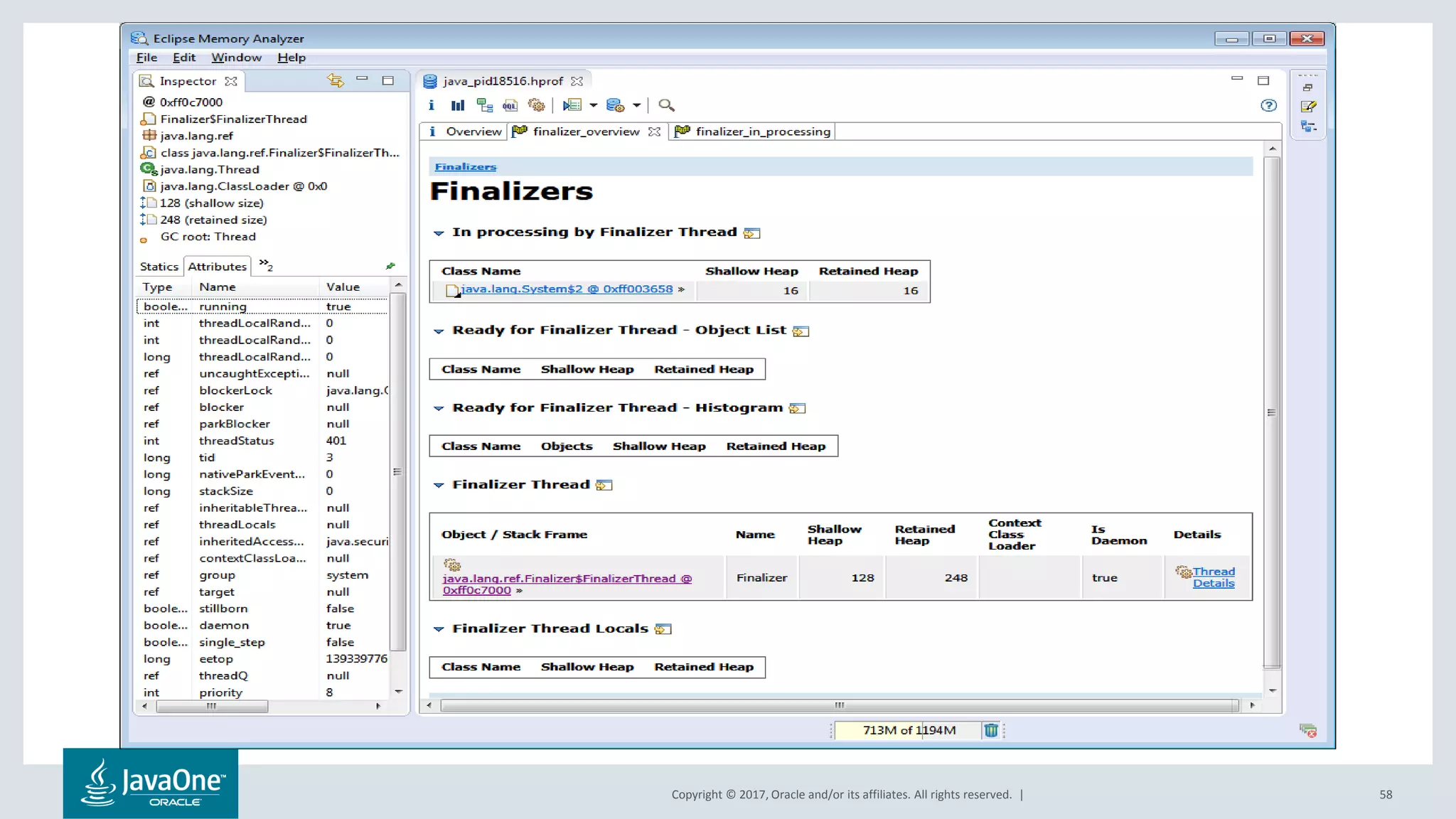This screenshot has height=819, width=1456.
Task: Show hidden Inspector tabs overflow chevron
Action: 266,265
